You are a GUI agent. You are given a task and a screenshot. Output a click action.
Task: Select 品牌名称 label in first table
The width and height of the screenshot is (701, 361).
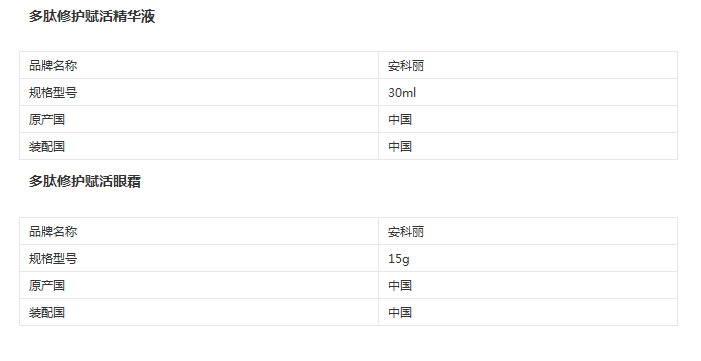coord(53,66)
